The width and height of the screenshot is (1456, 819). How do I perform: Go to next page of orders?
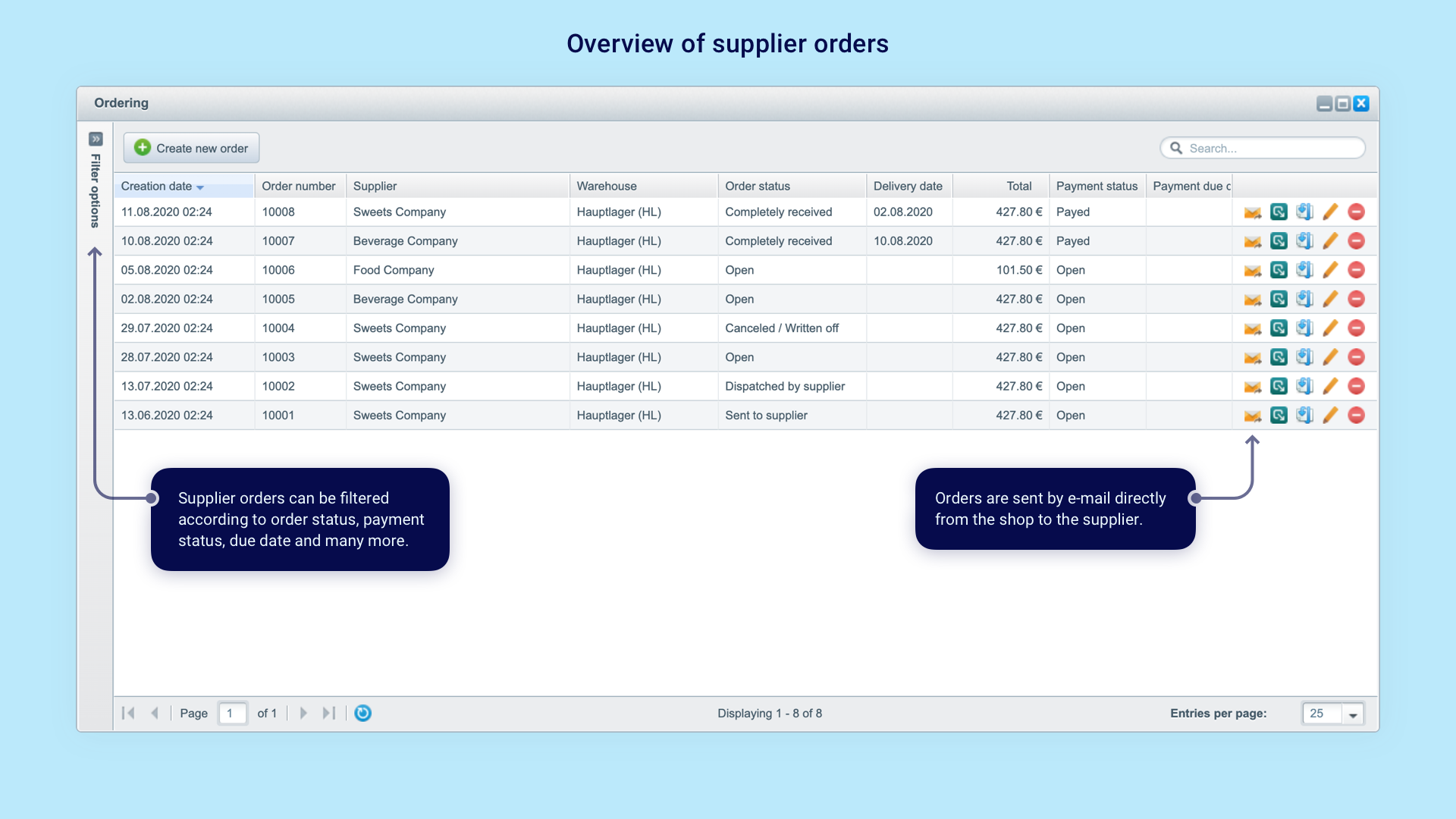click(x=303, y=714)
